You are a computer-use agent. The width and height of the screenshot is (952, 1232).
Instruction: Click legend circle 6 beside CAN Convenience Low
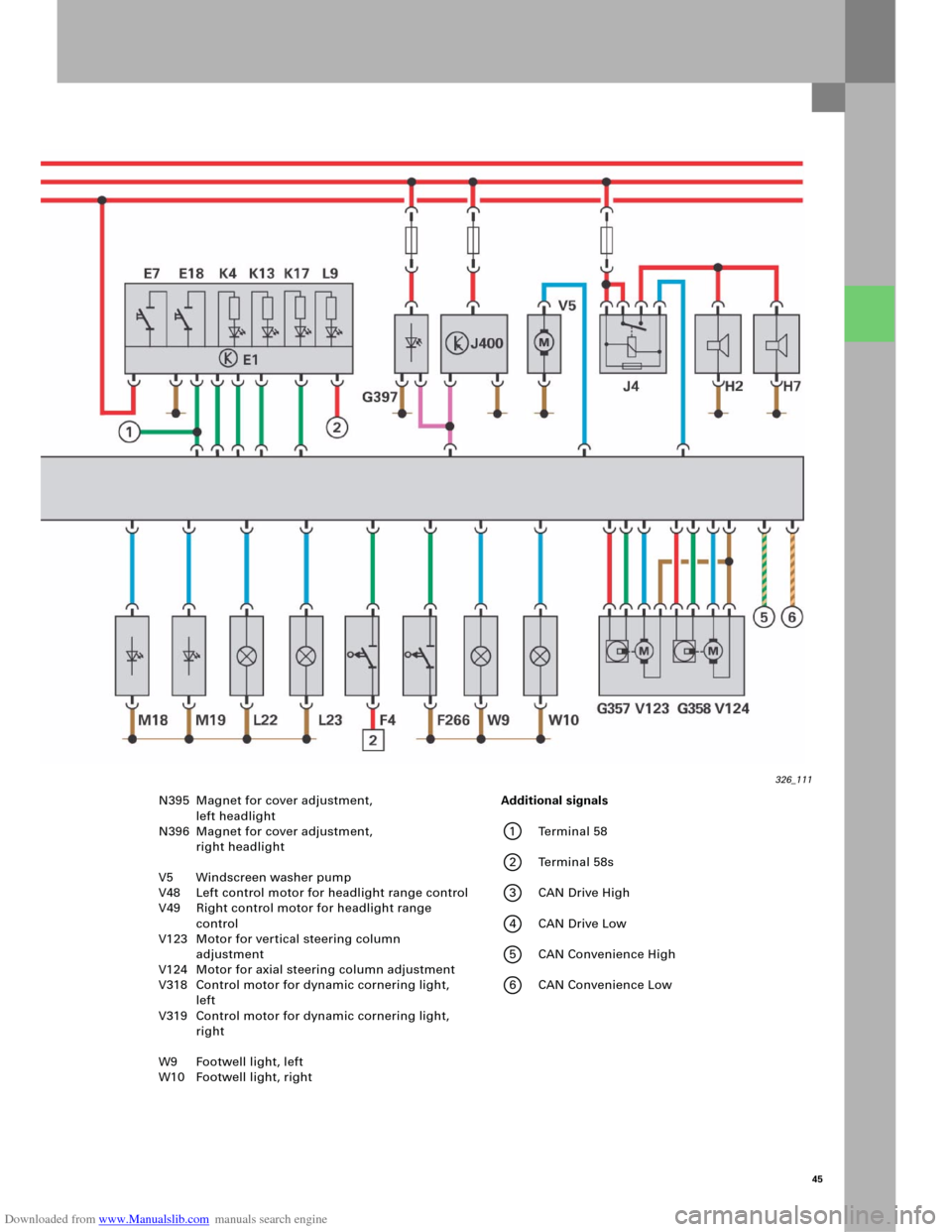[512, 985]
